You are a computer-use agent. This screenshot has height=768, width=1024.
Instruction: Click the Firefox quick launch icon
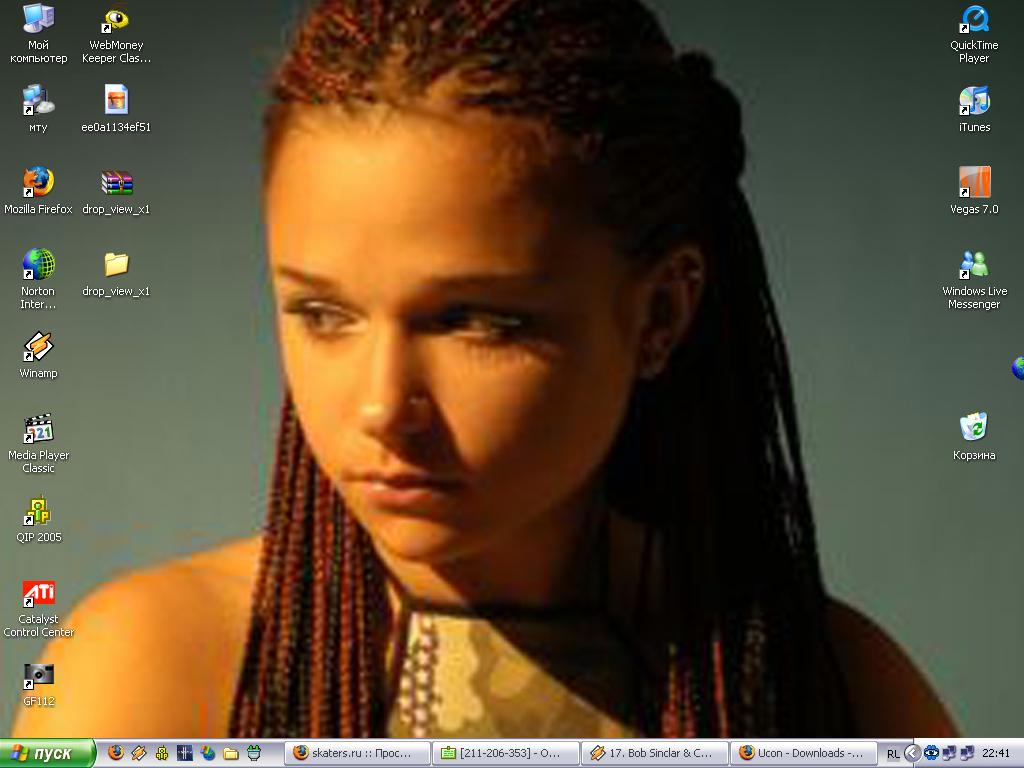click(116, 753)
